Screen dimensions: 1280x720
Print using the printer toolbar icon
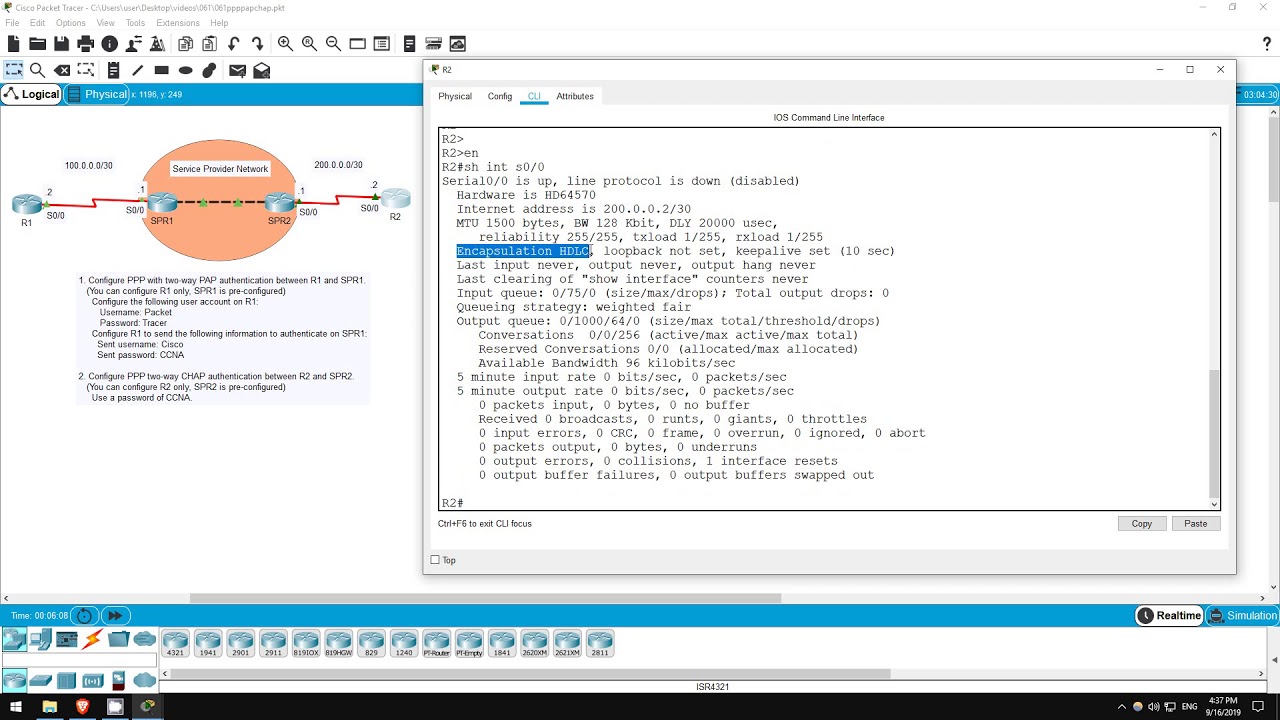[x=85, y=44]
